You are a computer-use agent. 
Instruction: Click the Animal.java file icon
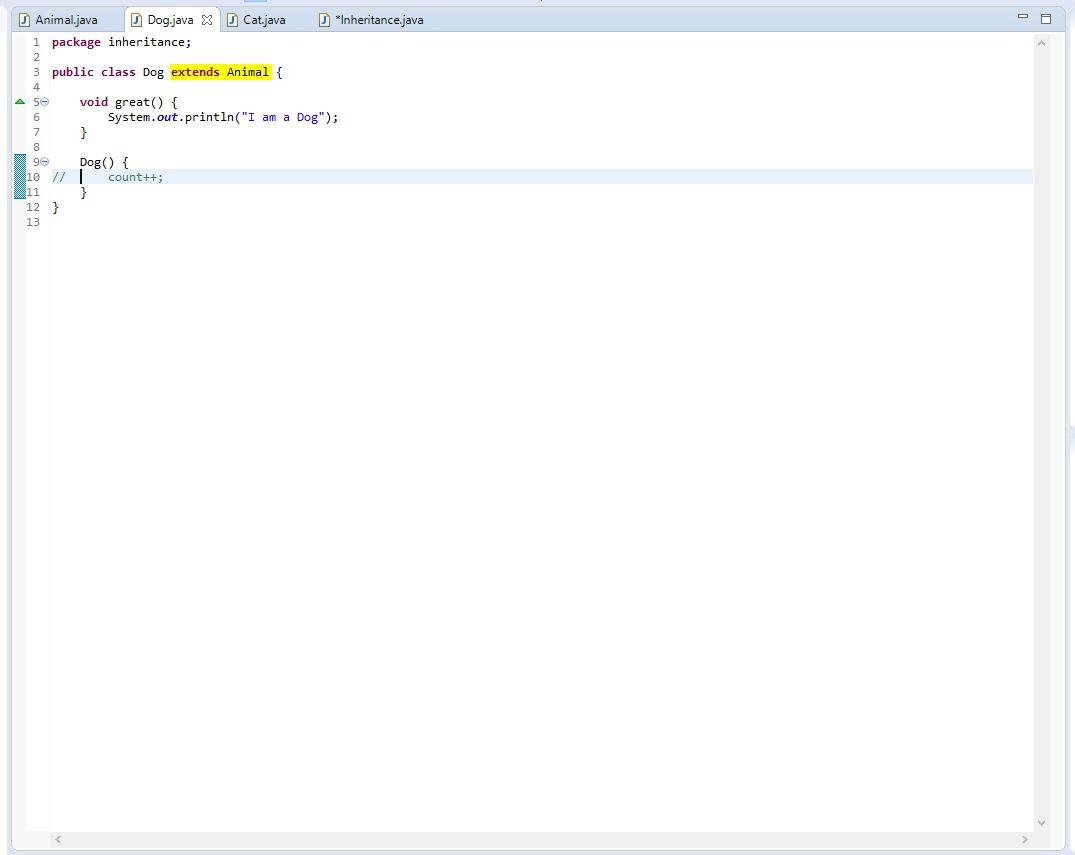pos(24,20)
